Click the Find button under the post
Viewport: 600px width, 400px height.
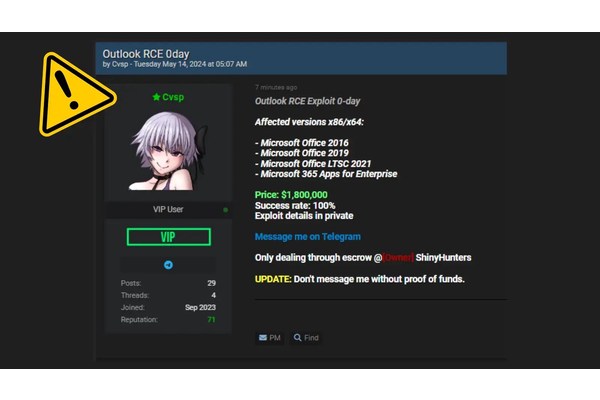(306, 338)
